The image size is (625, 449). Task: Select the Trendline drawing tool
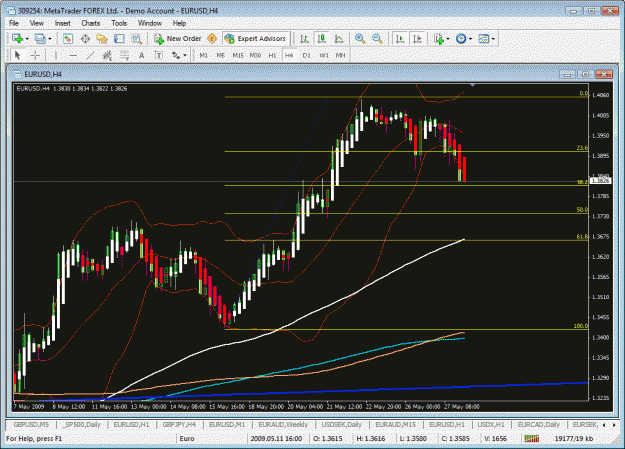(x=90, y=55)
